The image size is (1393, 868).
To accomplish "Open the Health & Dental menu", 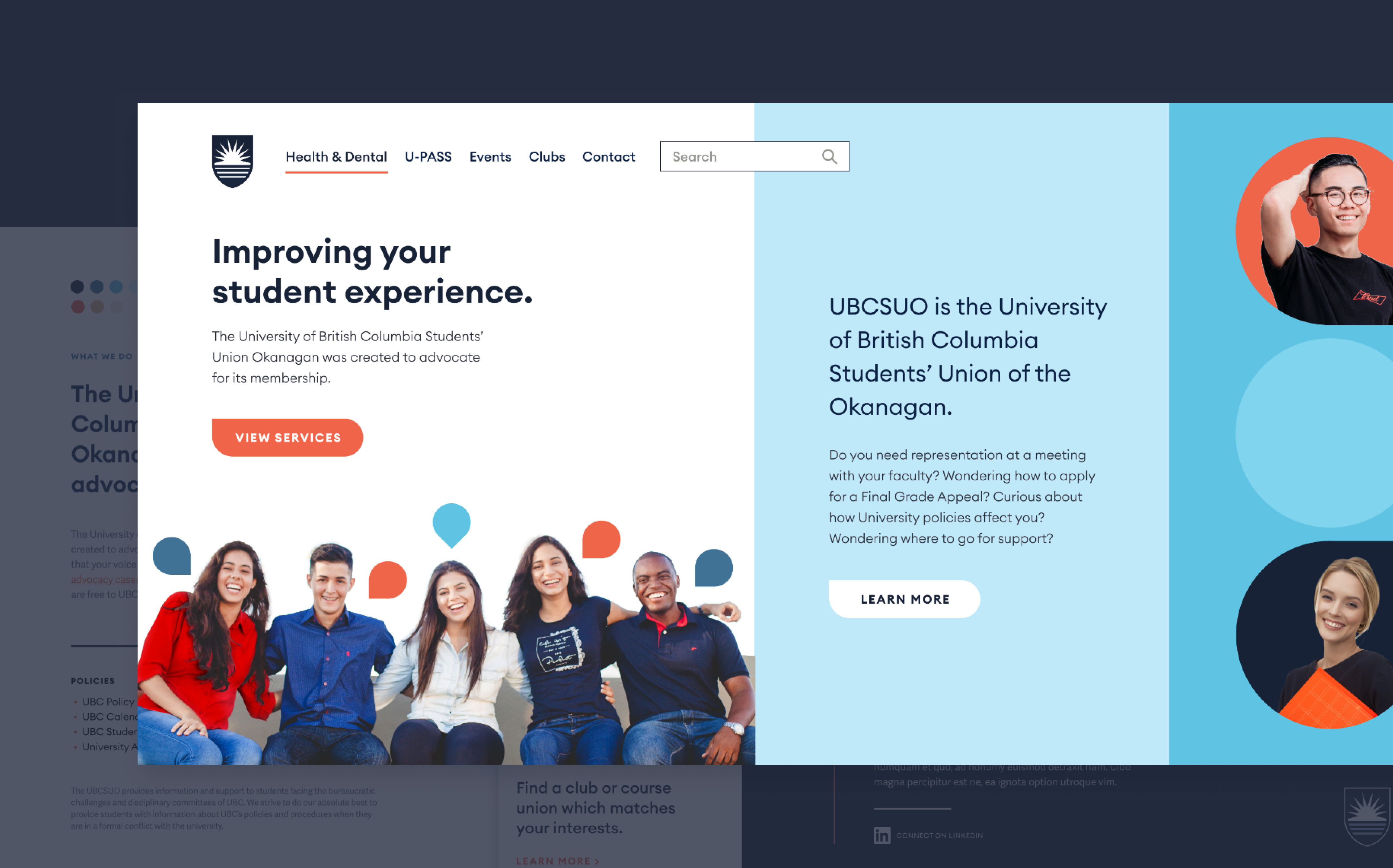I will (336, 157).
